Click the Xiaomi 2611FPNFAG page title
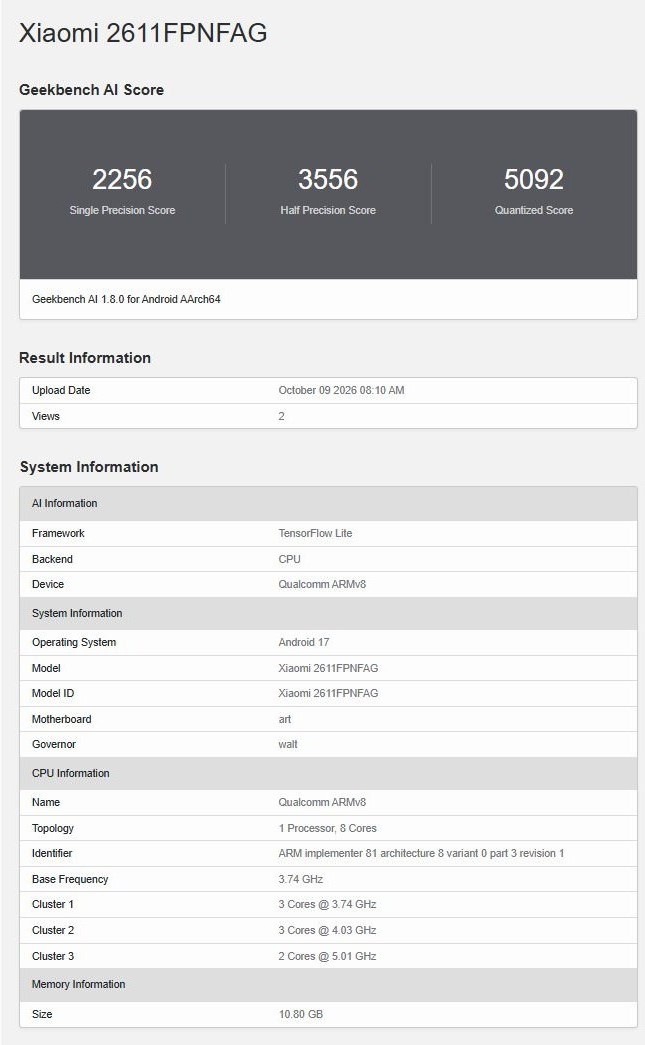Screen dimensions: 645x1045 click(x=143, y=33)
